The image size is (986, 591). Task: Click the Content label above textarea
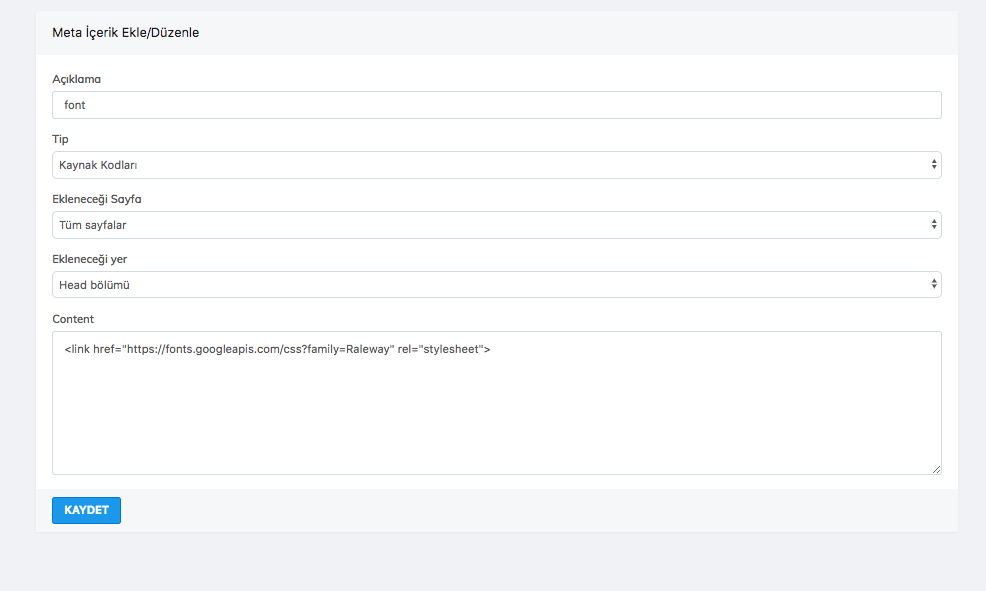tap(73, 319)
